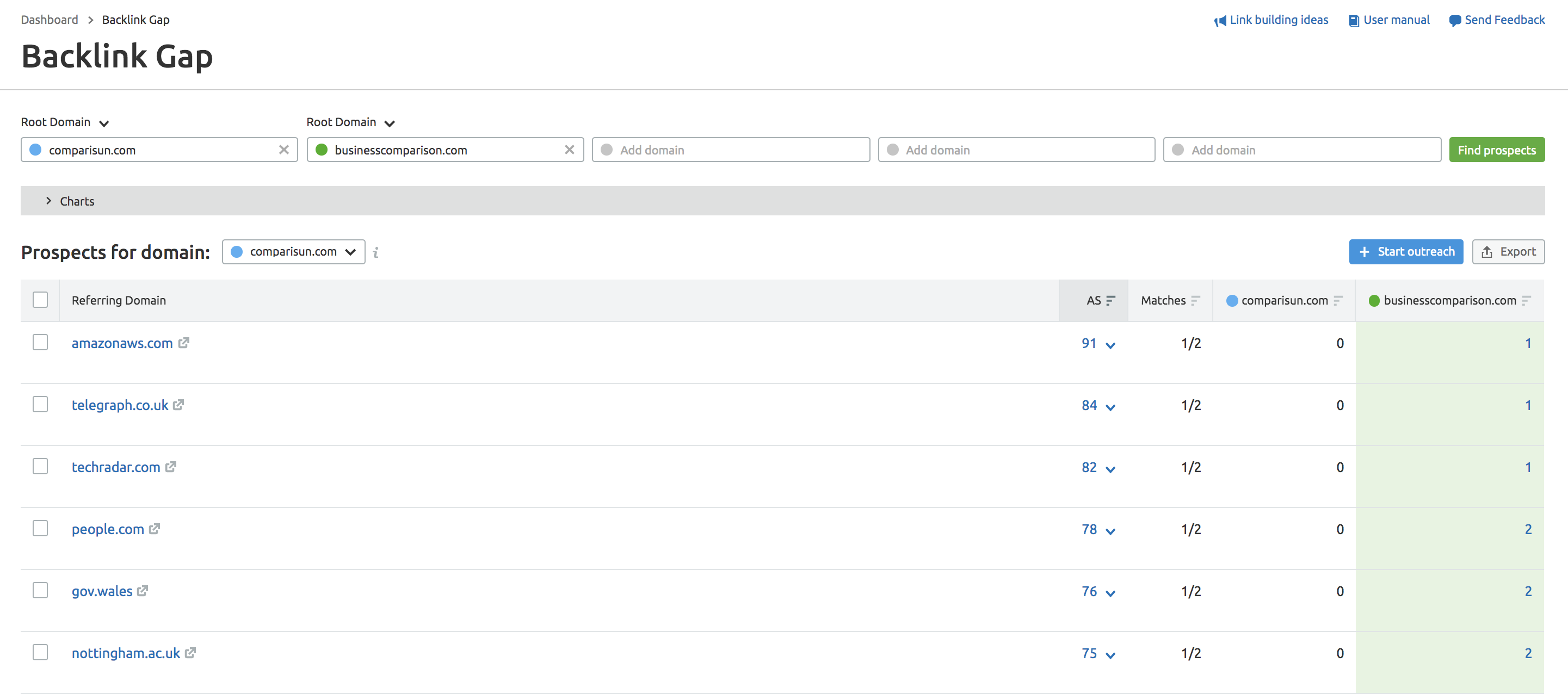This screenshot has height=694, width=1568.
Task: Check the amazonaws.com row checkbox
Action: [40, 342]
